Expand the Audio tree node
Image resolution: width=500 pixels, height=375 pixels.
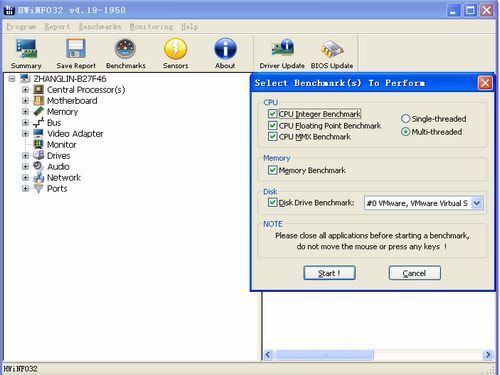pyautogui.click(x=25, y=166)
